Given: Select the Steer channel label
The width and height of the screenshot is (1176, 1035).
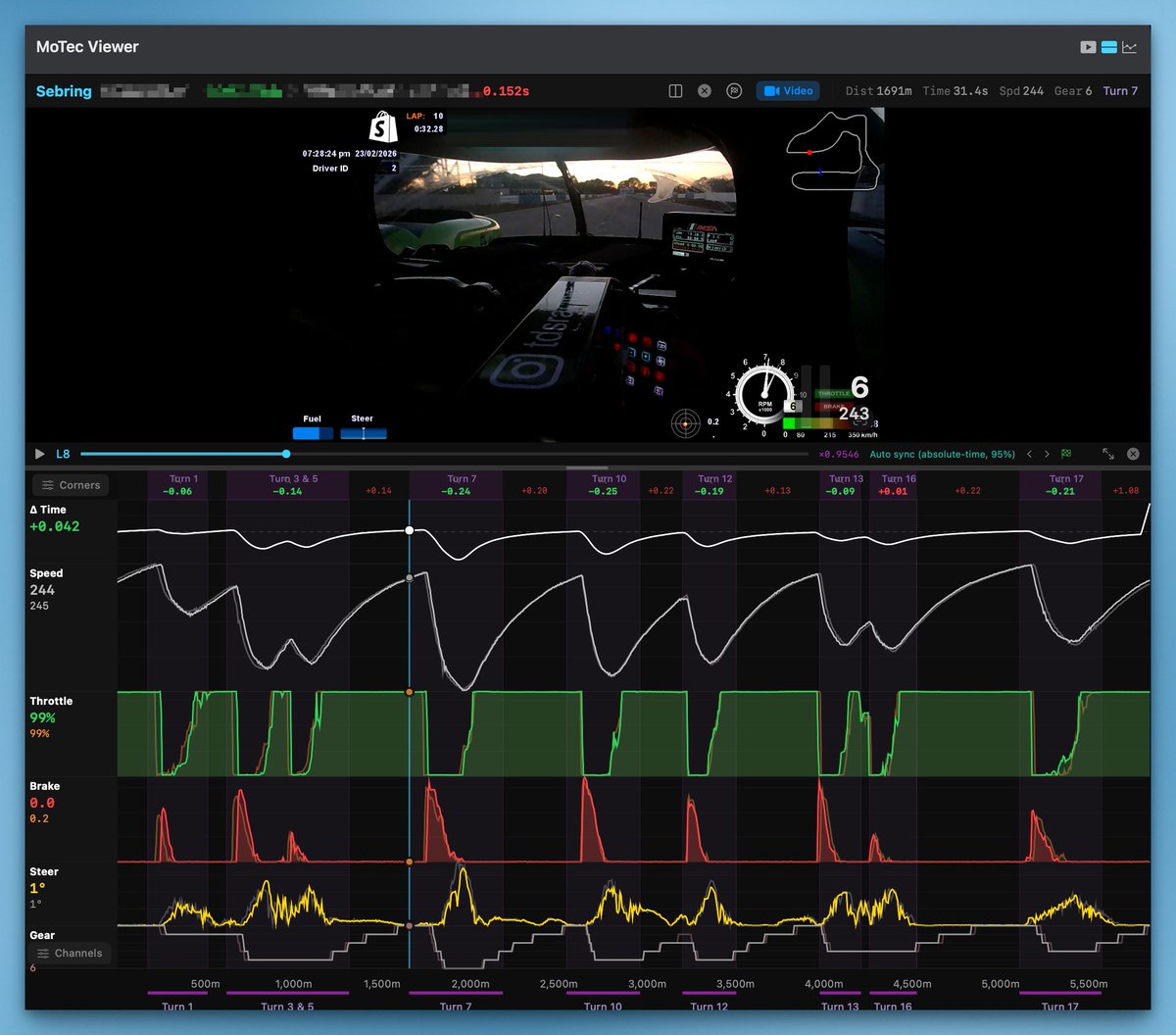Looking at the screenshot, I should 44,871.
